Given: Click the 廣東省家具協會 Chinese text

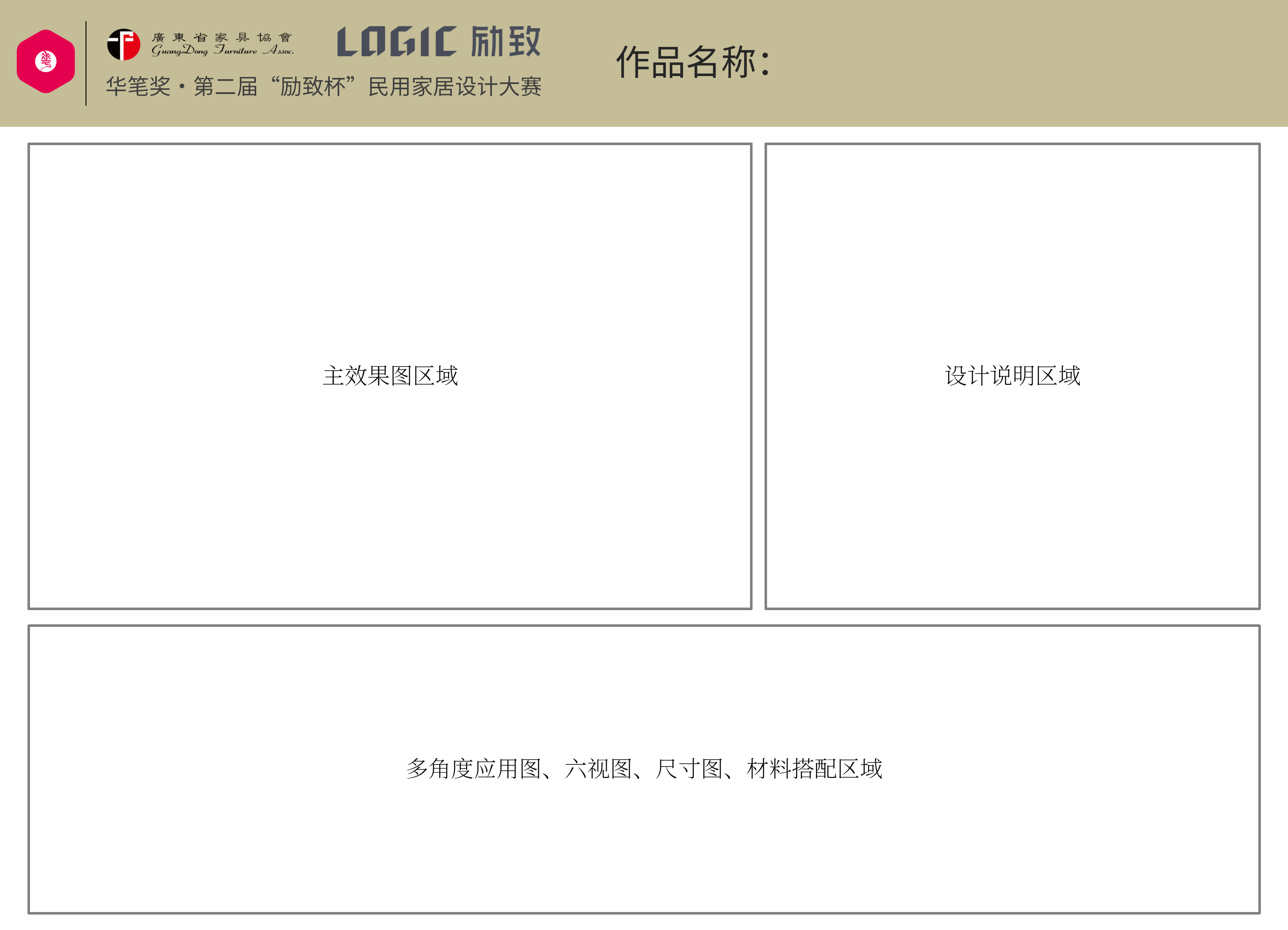Looking at the screenshot, I should 222,38.
